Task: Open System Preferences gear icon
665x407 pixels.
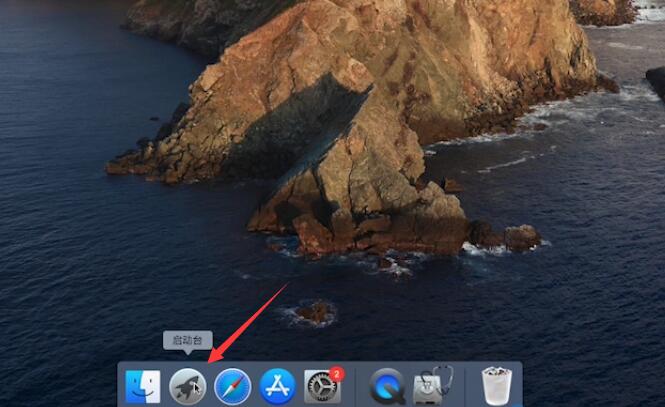Action: tap(322, 387)
